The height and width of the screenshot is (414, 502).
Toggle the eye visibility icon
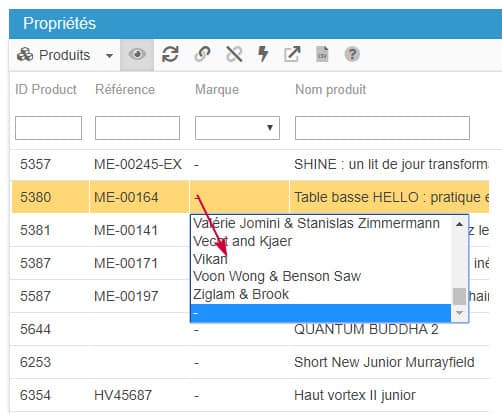point(137,54)
